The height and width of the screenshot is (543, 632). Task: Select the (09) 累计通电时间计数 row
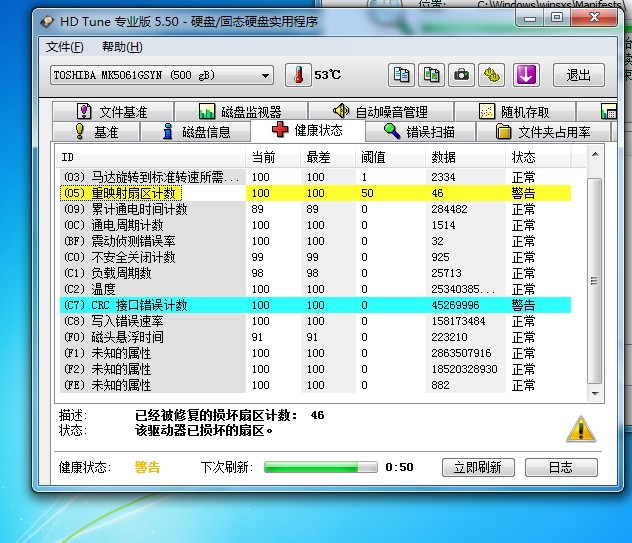coord(316,209)
